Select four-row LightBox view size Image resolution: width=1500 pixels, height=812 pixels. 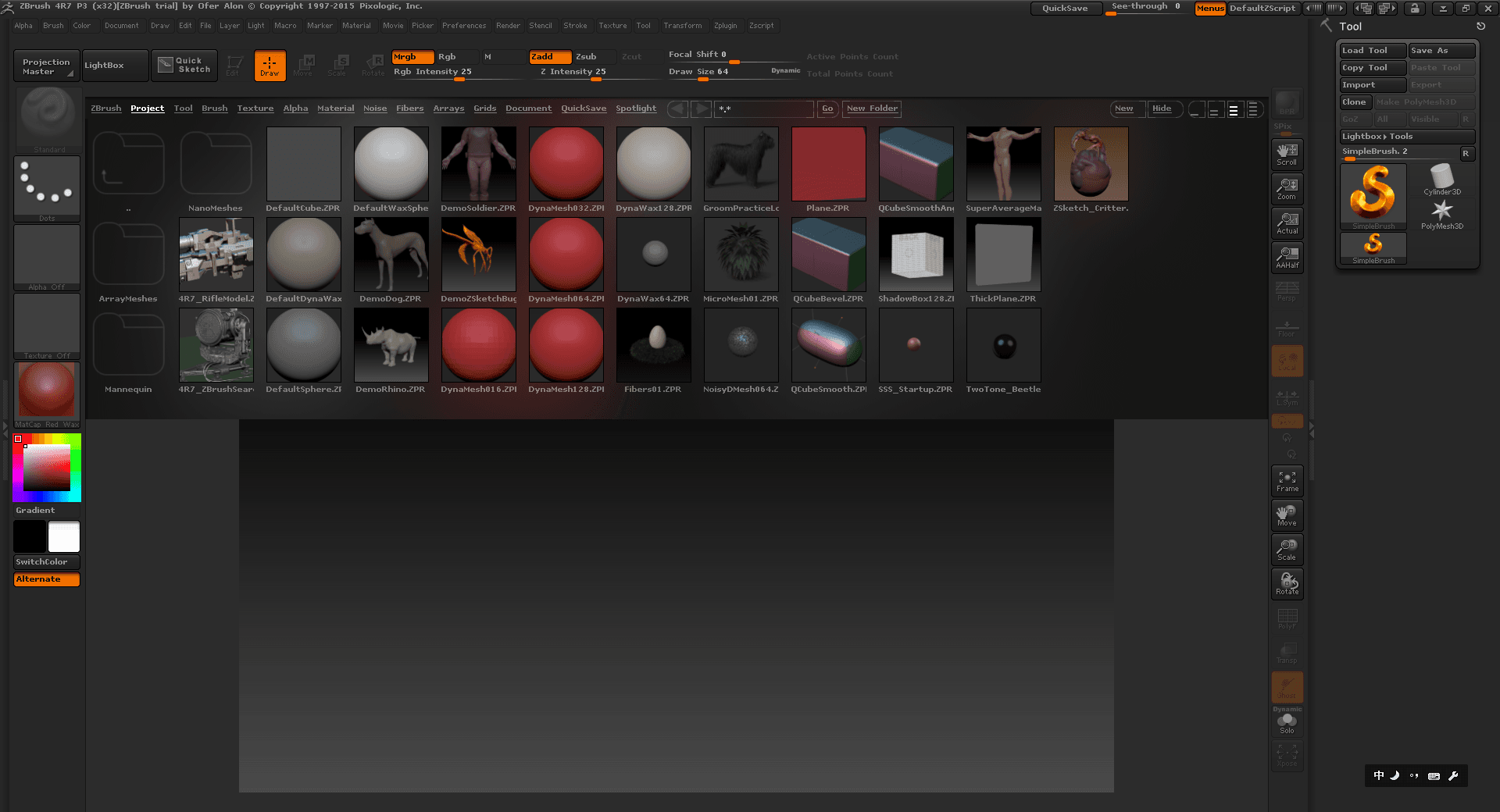coord(1253,109)
